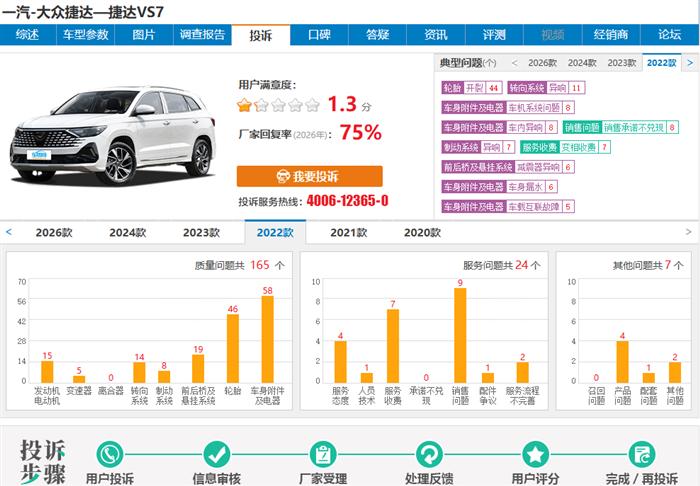This screenshot has width=700, height=486.
Task: Open the 口碑 navigation tab
Action: point(318,35)
